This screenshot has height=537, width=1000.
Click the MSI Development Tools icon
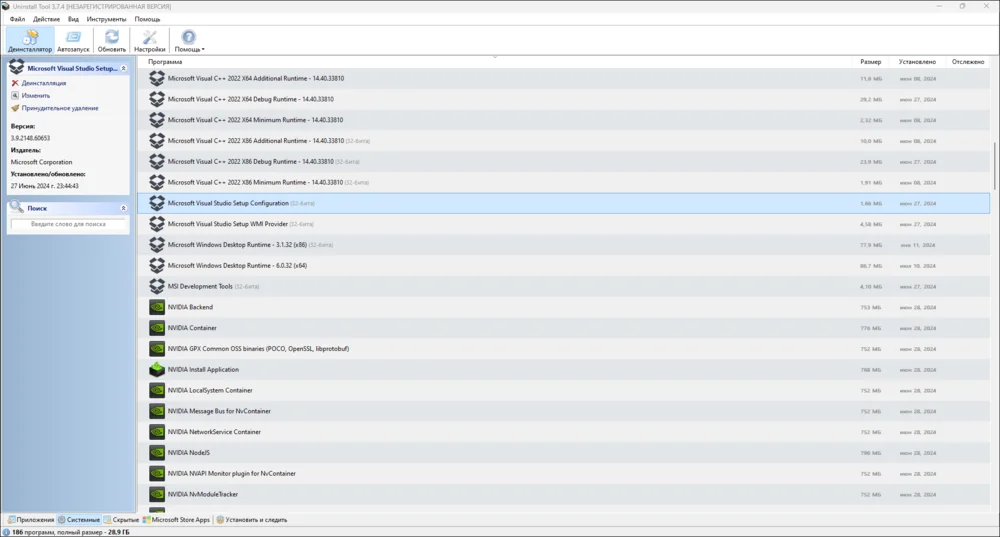point(157,286)
